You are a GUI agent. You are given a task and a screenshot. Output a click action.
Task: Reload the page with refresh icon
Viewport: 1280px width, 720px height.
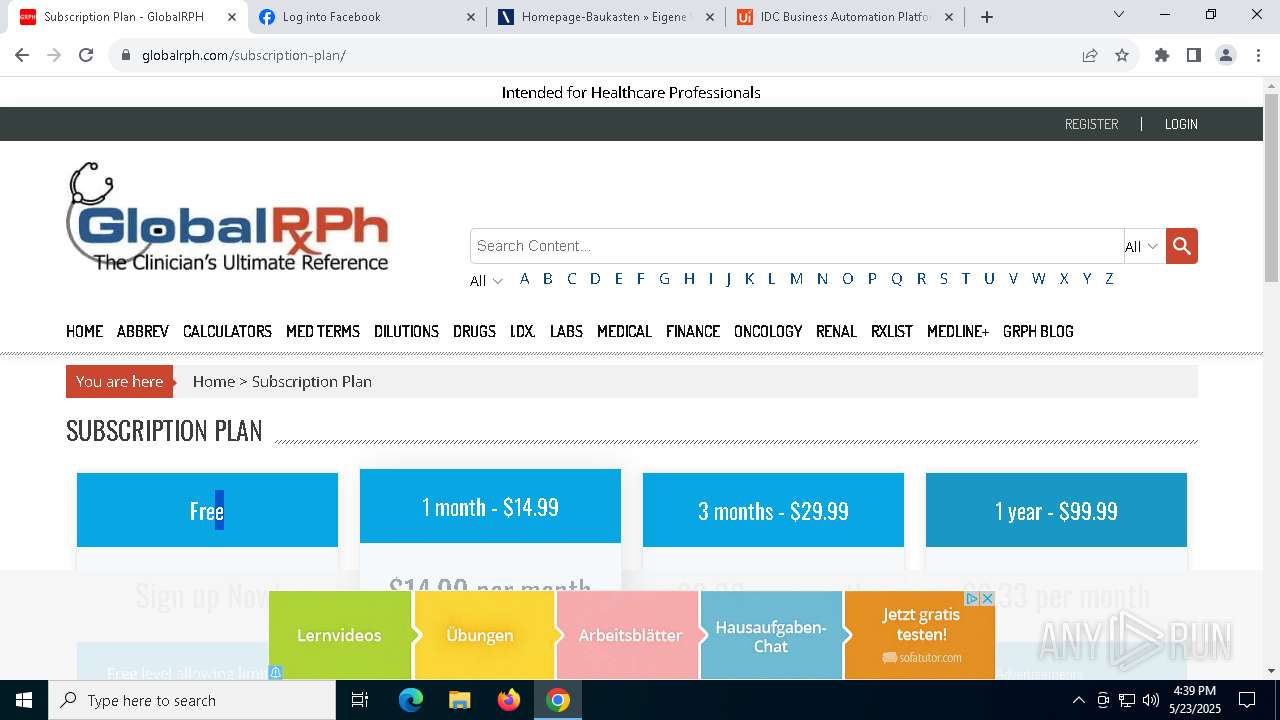click(86, 55)
